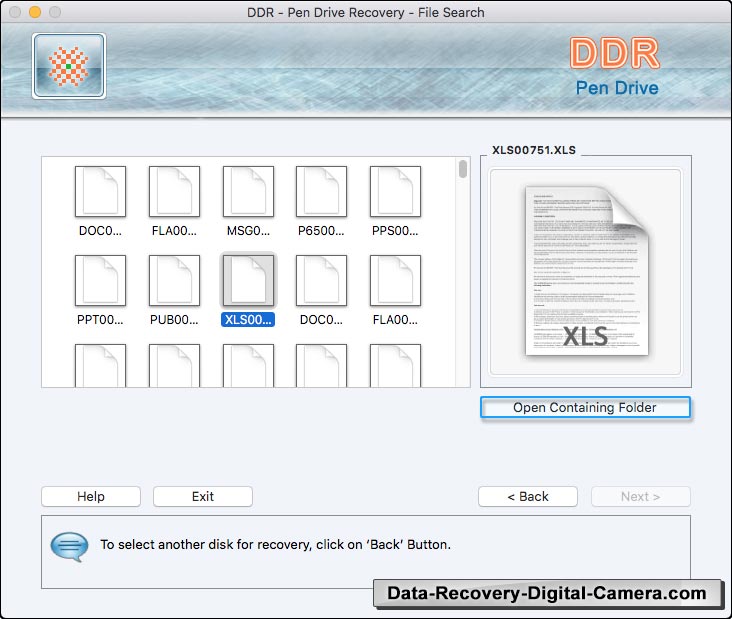Select the highlighted XLS00... file icon
The image size is (732, 619).
[x=248, y=281]
